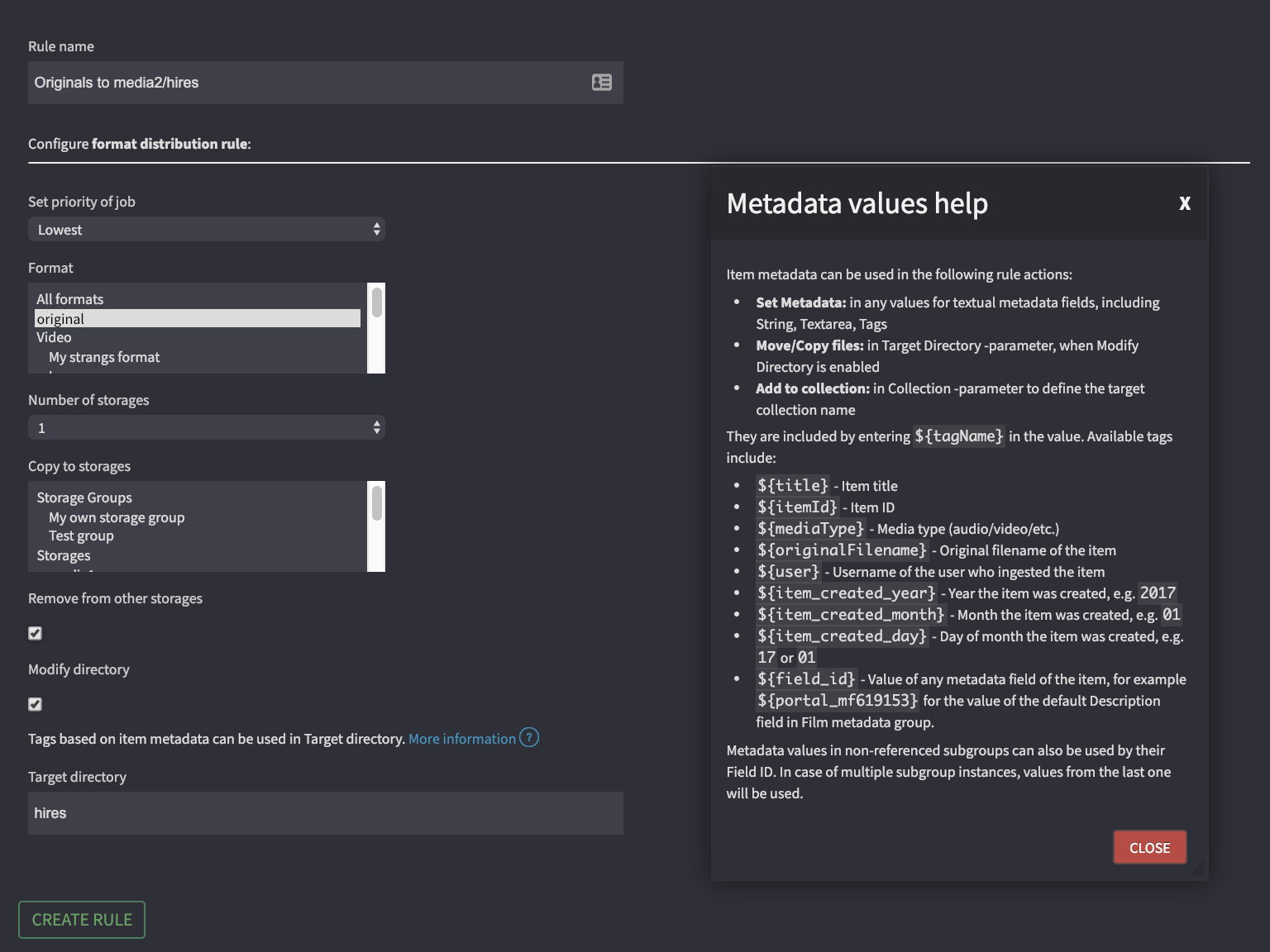Focus the Target directory input field
This screenshot has height=952, width=1270.
point(326,813)
